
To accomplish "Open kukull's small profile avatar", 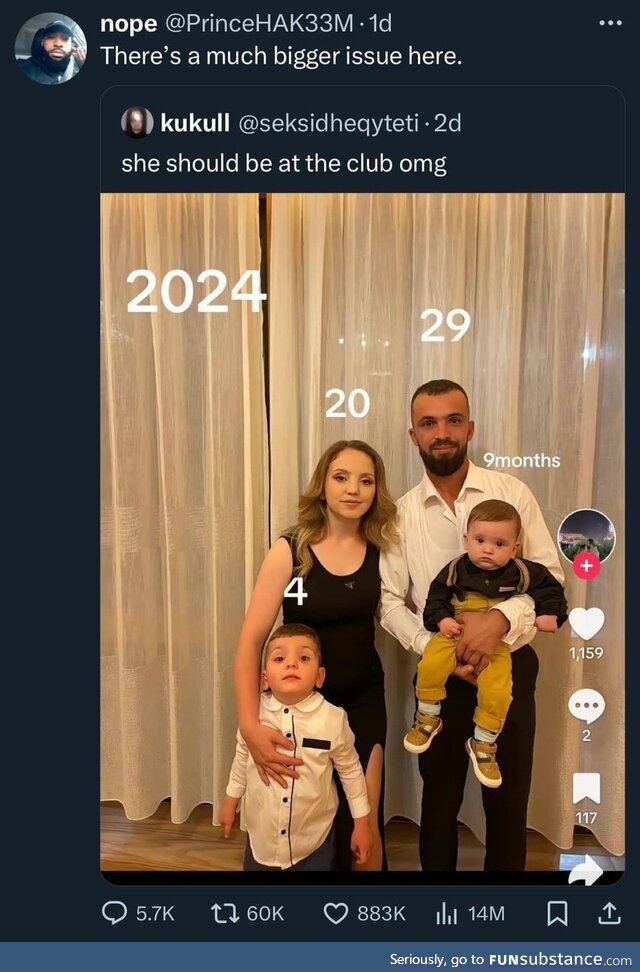I will coord(137,122).
